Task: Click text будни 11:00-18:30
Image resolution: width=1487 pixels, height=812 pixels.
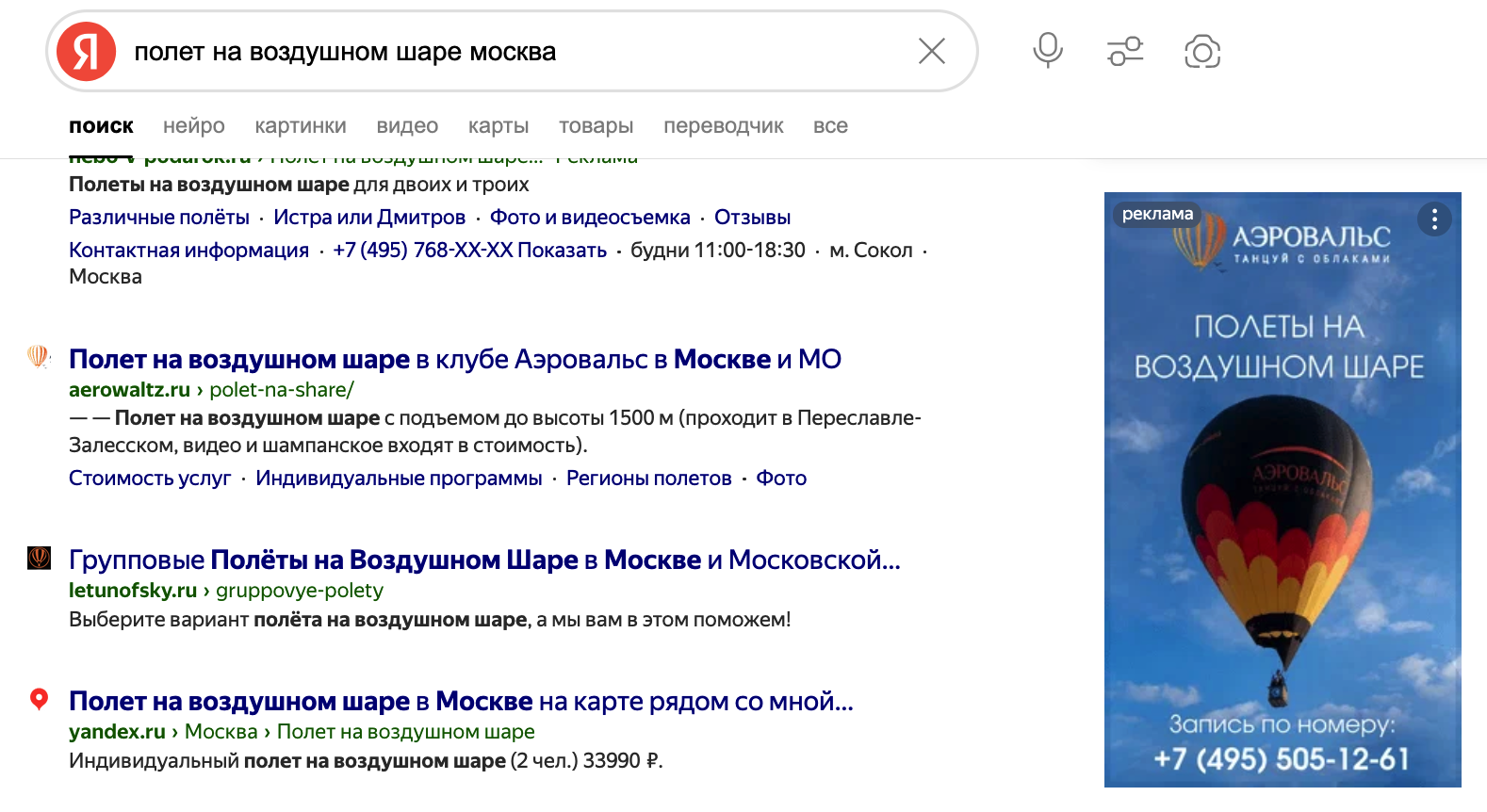Action: [x=718, y=251]
